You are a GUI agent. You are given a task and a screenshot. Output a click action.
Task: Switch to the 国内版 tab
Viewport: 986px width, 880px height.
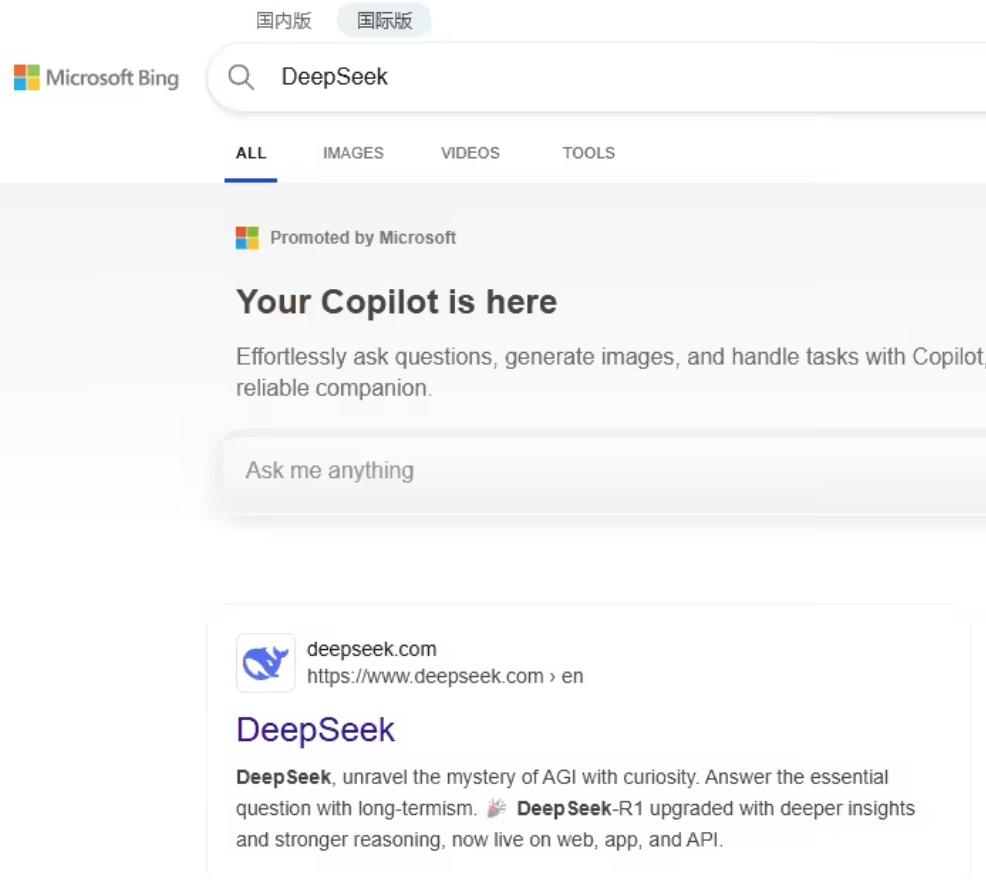[284, 20]
